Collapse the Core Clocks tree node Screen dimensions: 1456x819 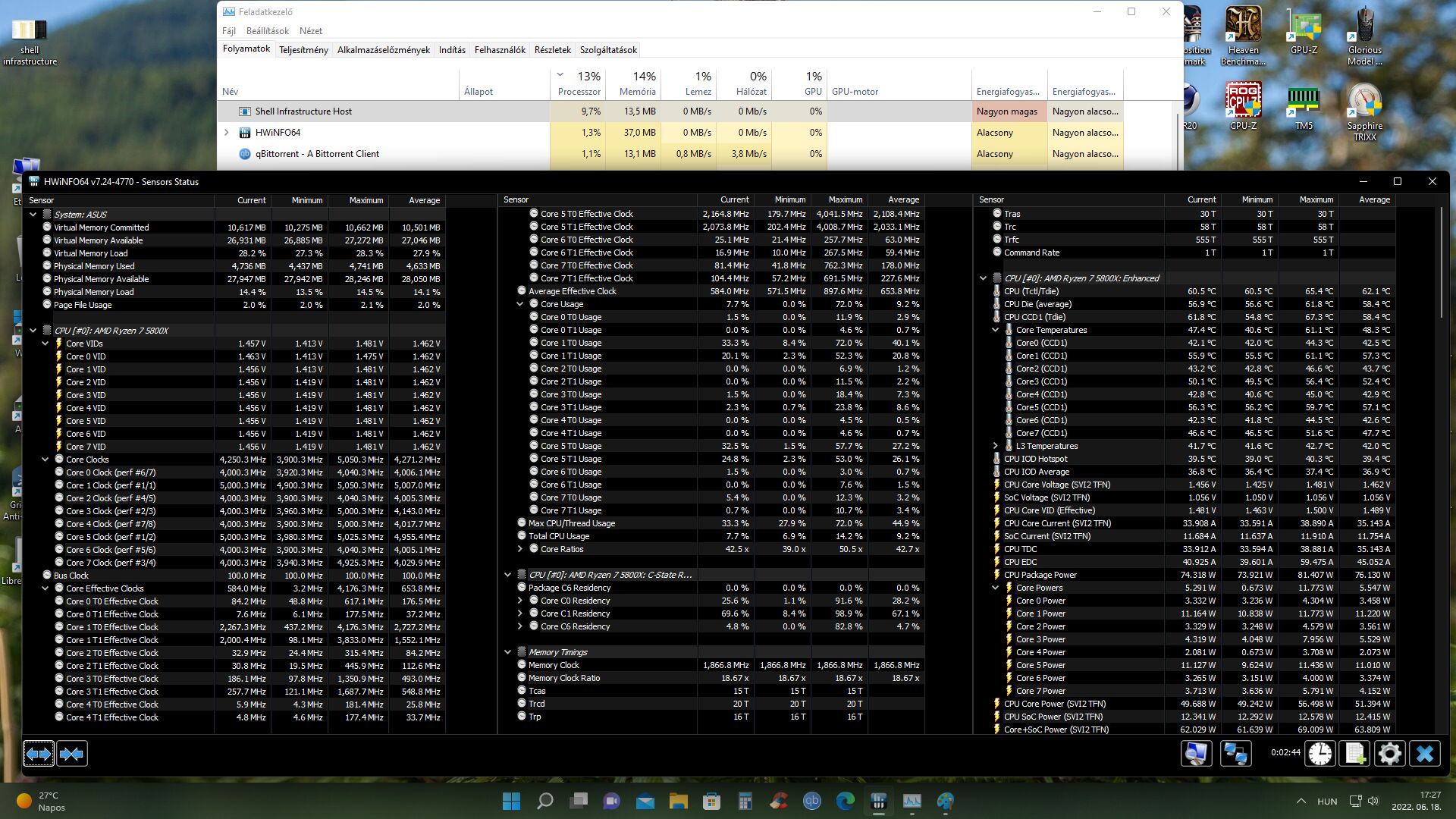click(45, 460)
